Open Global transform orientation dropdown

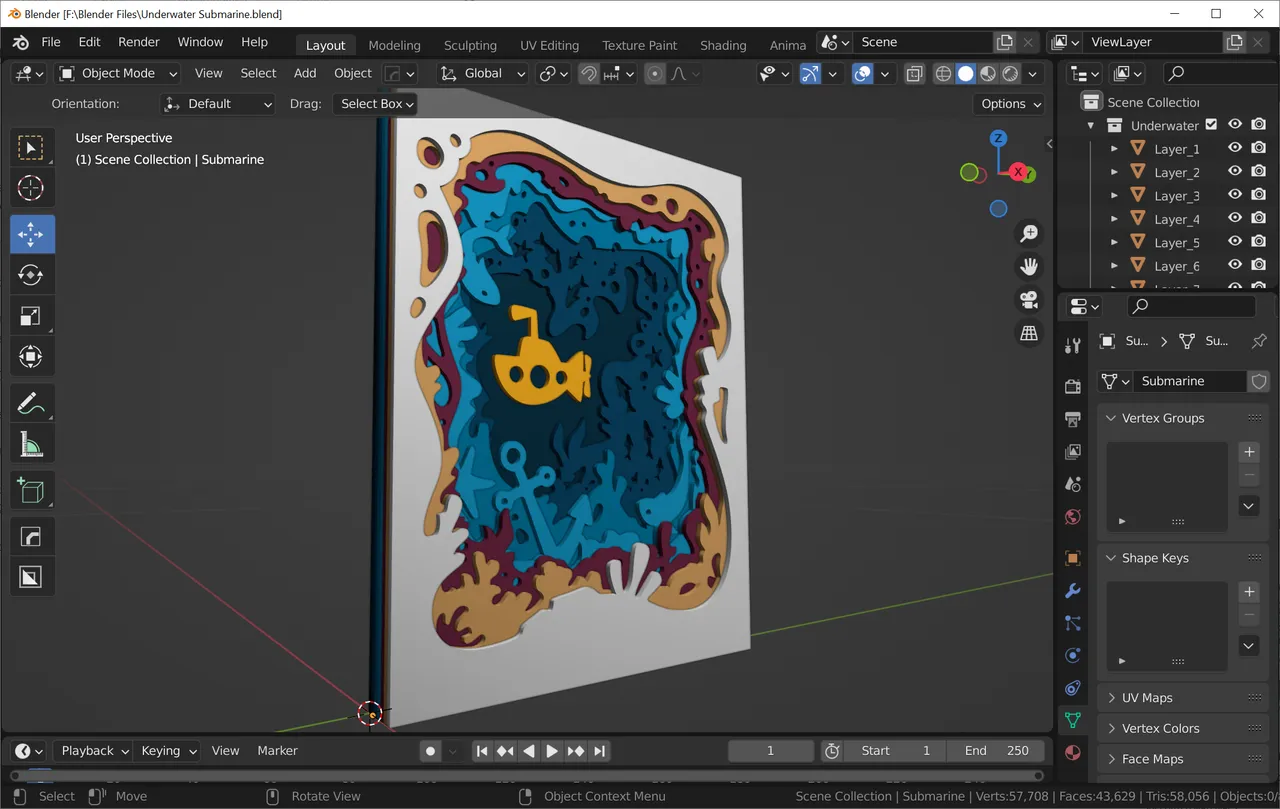point(483,73)
